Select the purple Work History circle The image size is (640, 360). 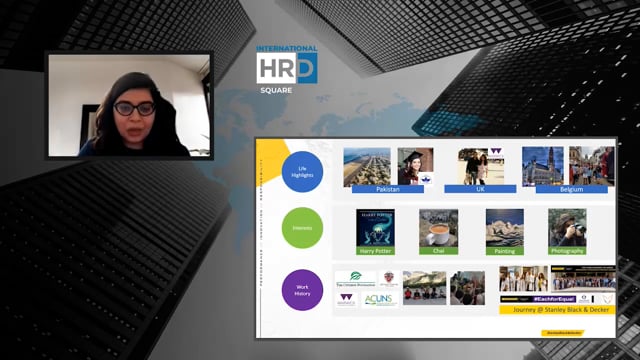pyautogui.click(x=302, y=290)
